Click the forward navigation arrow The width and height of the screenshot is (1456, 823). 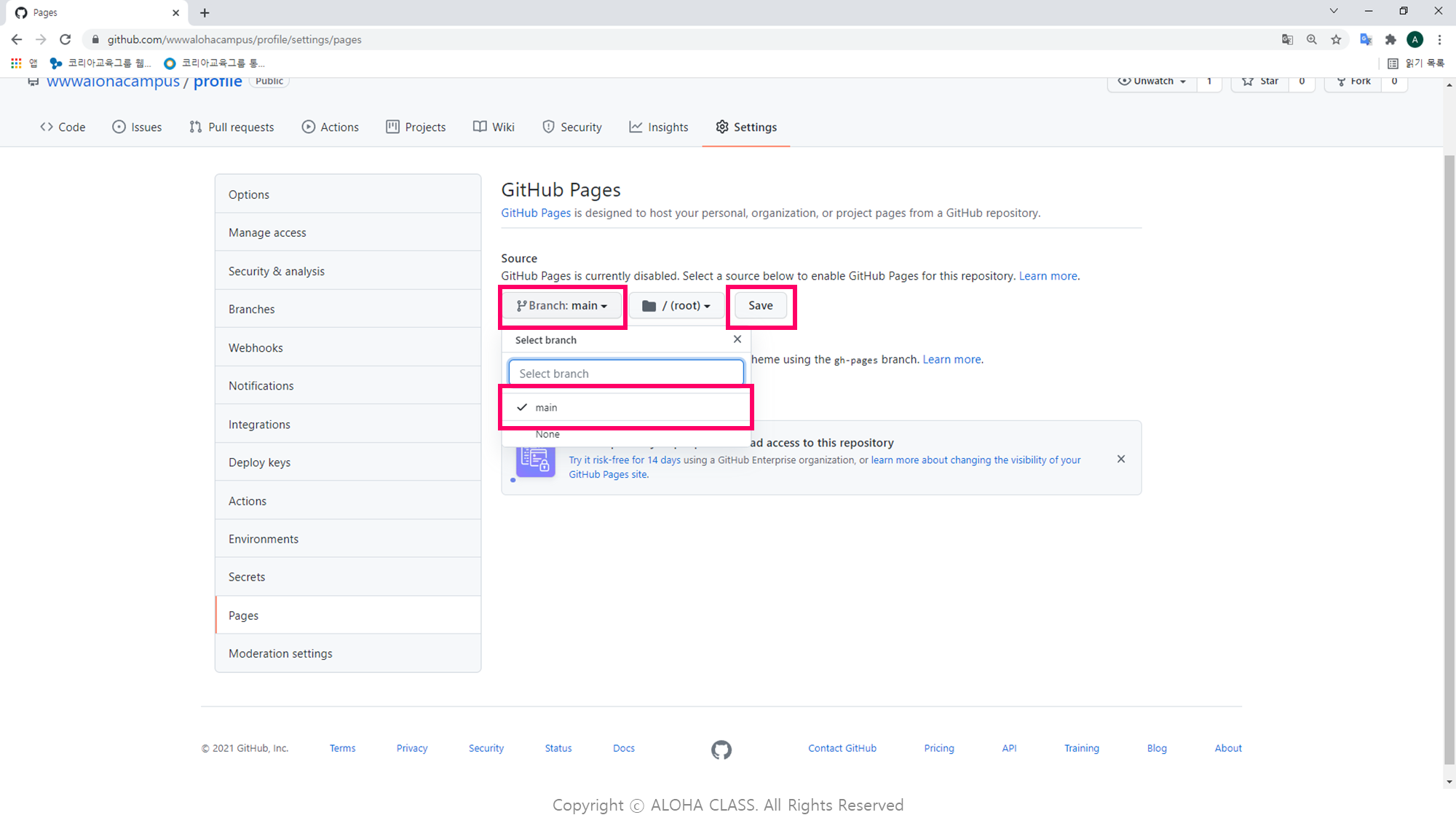pos(41,39)
